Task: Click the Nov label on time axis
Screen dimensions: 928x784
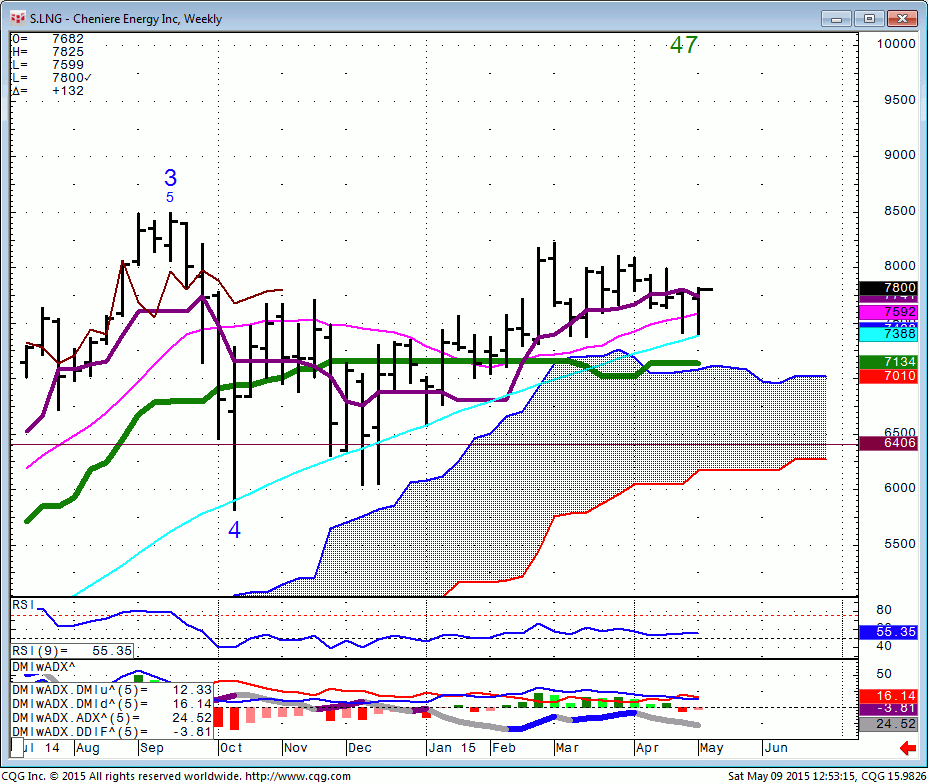Action: tap(295, 748)
